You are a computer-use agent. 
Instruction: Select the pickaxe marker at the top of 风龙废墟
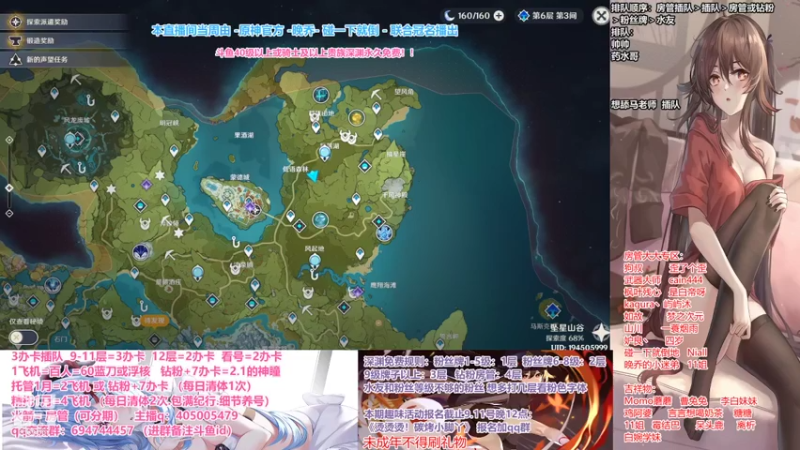pos(76,79)
